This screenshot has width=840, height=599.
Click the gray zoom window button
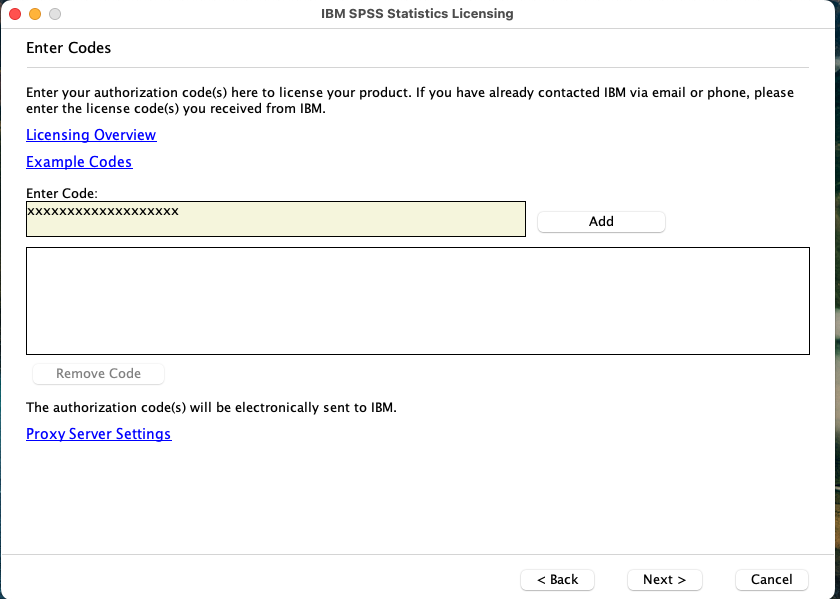click(55, 14)
